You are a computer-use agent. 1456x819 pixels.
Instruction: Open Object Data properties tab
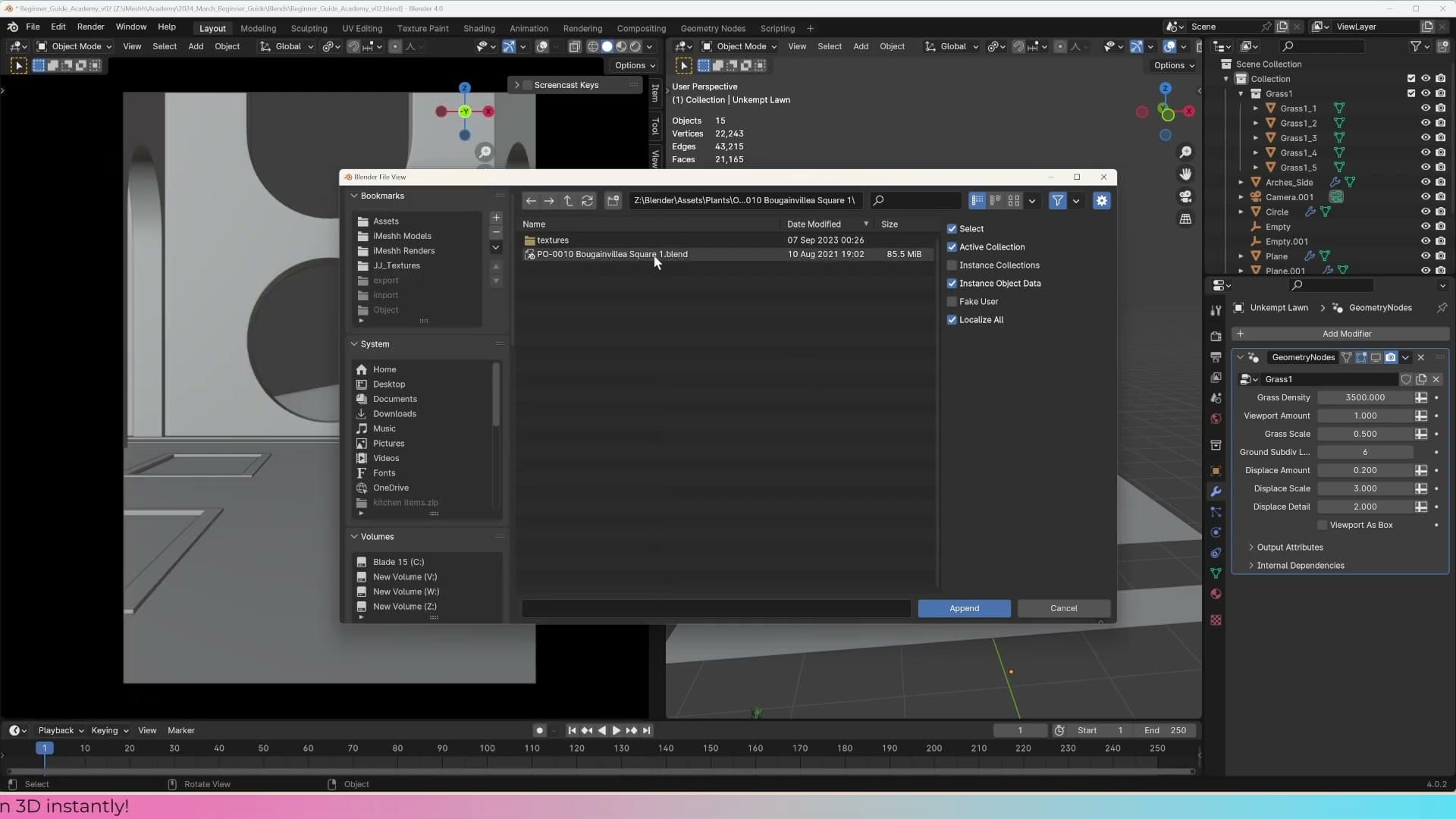tap(1216, 573)
